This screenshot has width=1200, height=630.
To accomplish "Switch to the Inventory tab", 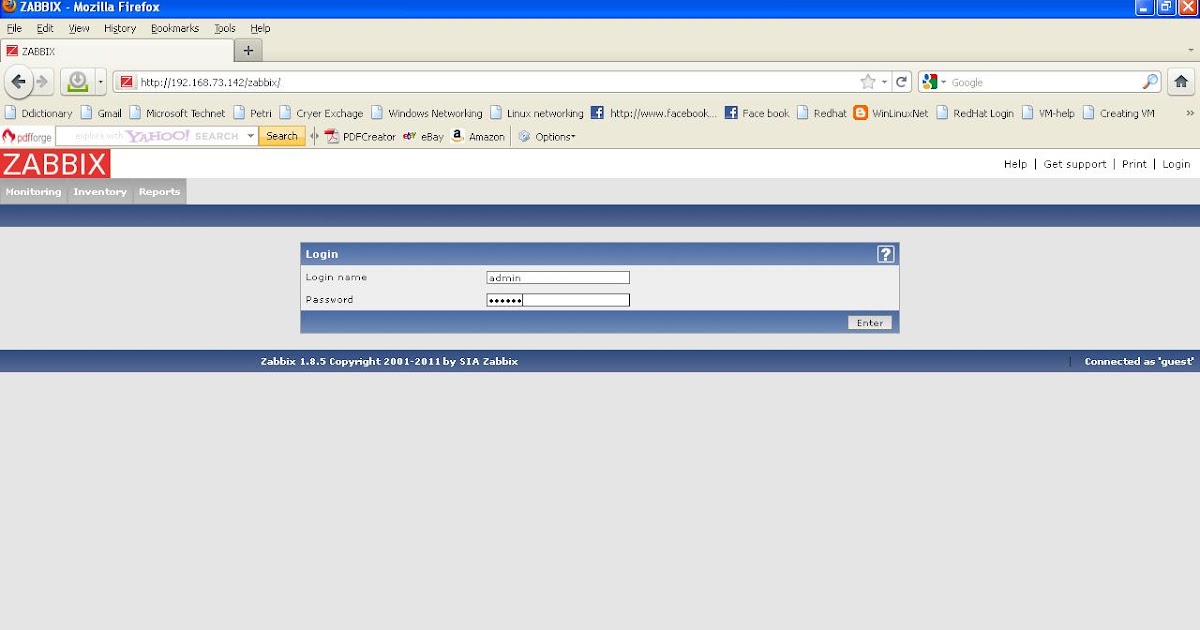I will [x=100, y=192].
